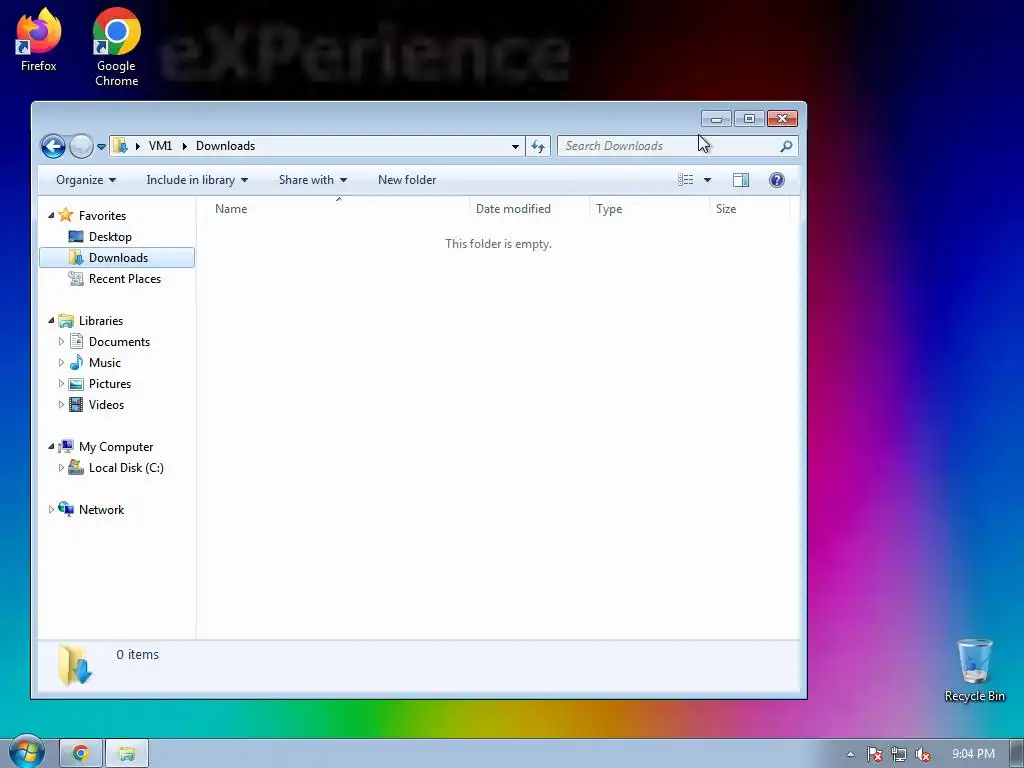Viewport: 1024px width, 768px height.
Task: Open the Share with menu
Action: (x=313, y=180)
